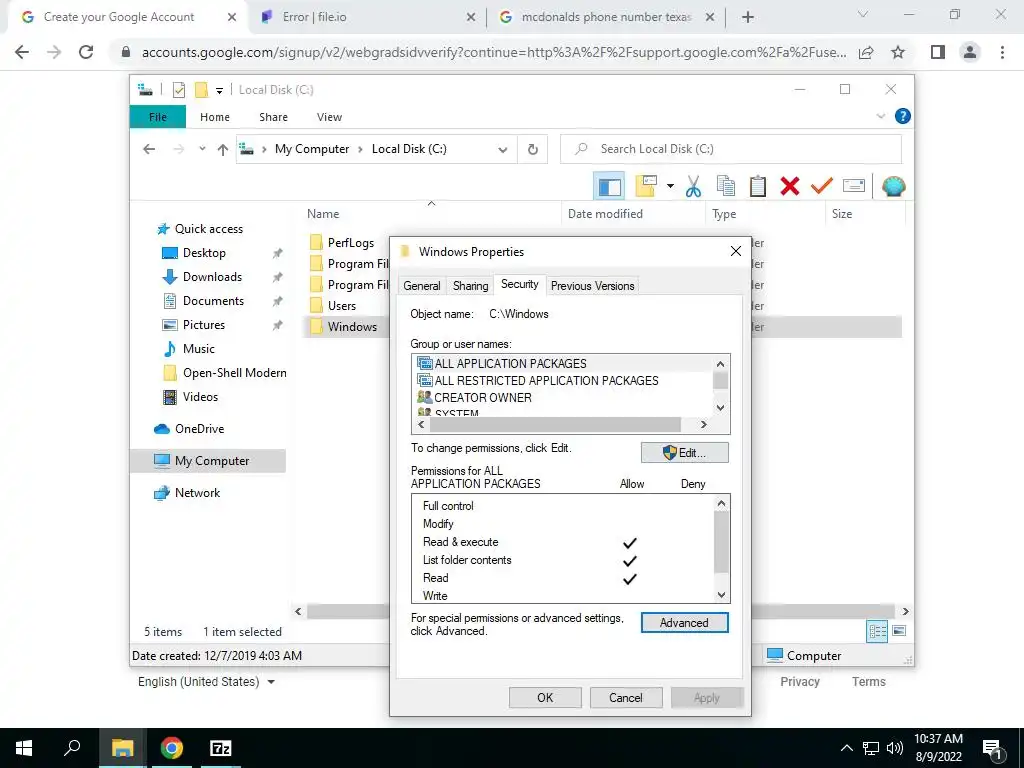Viewport: 1024px width, 768px height.
Task: Switch to large icons view icon
Action: (899, 631)
